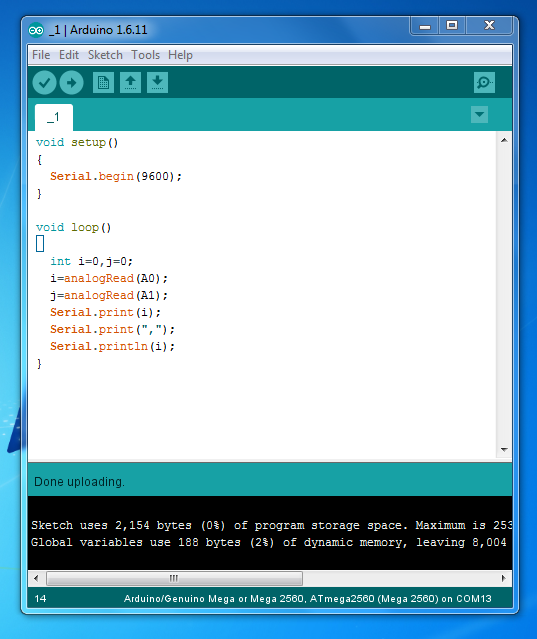Click the editor scrollbar up arrow

[x=504, y=140]
